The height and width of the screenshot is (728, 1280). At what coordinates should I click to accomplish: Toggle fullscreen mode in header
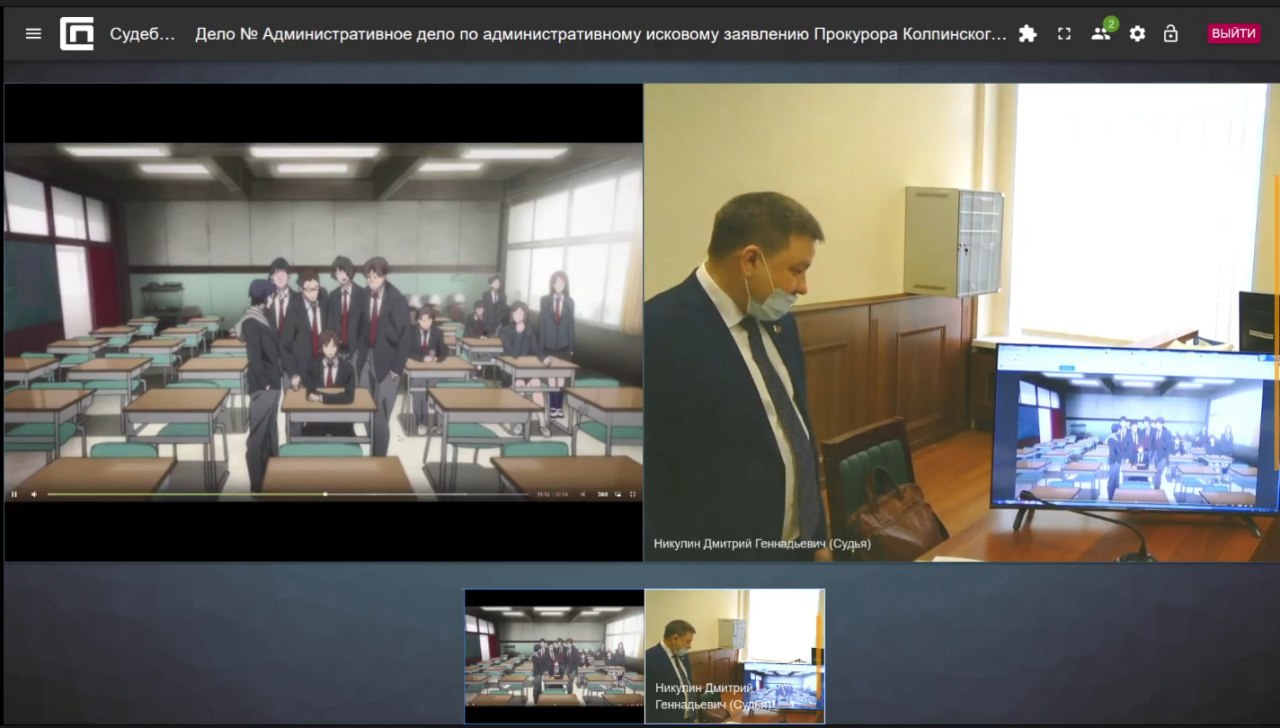[1064, 33]
